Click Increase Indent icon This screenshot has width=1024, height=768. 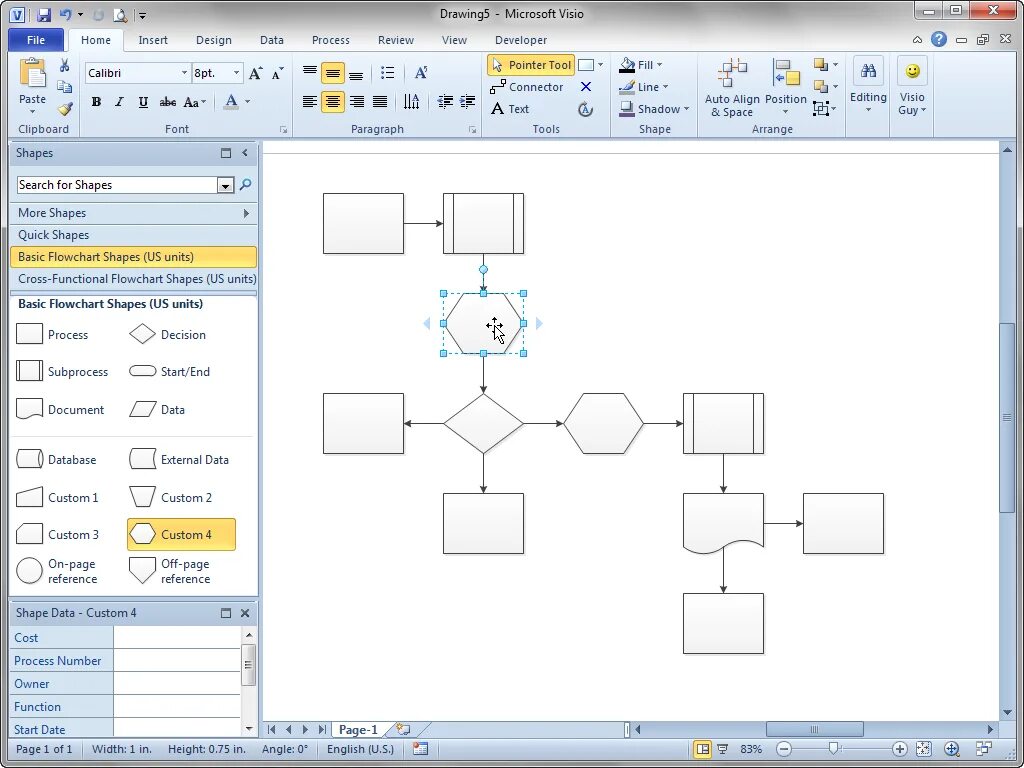(x=468, y=101)
